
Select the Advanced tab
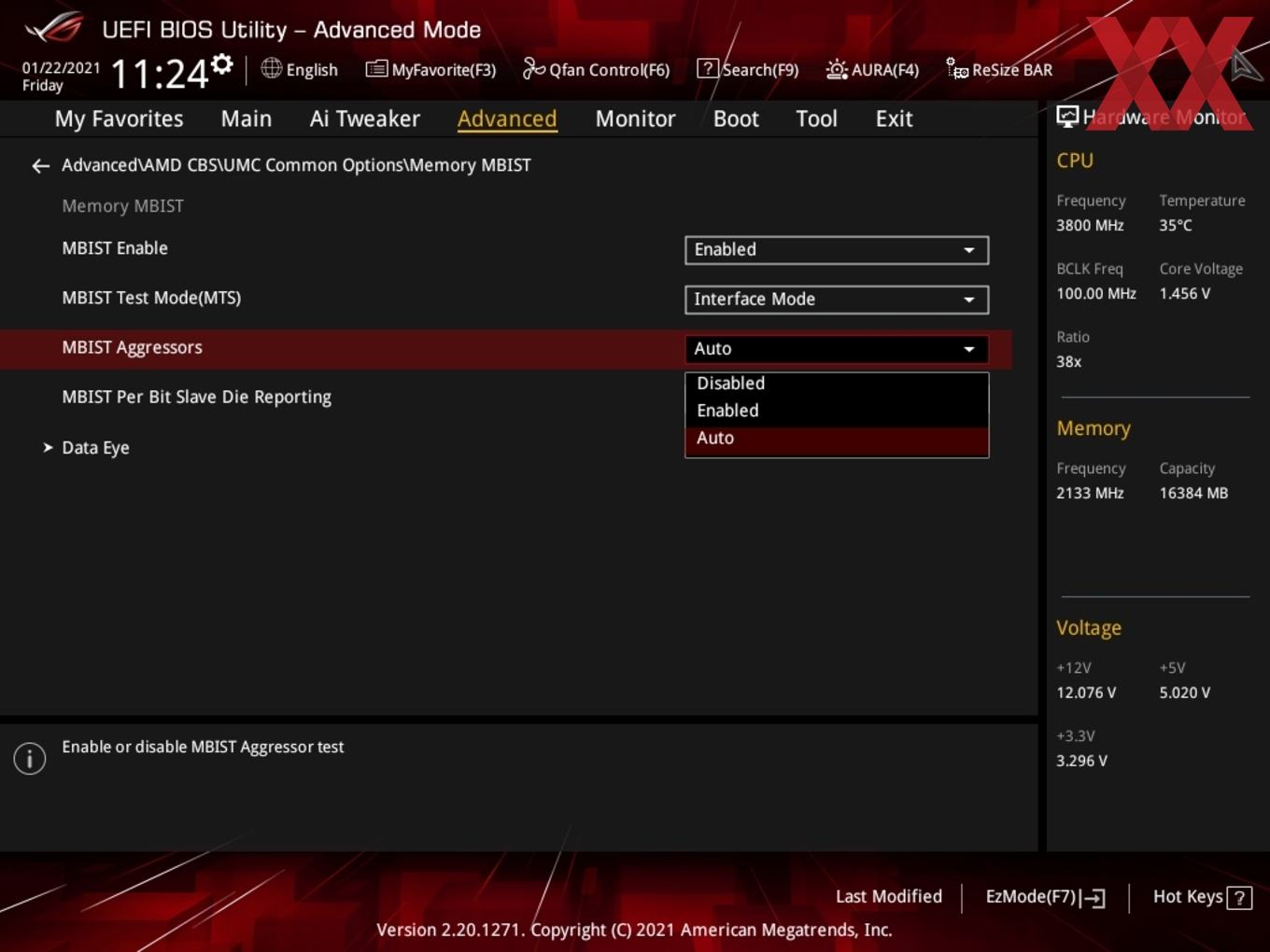click(507, 119)
